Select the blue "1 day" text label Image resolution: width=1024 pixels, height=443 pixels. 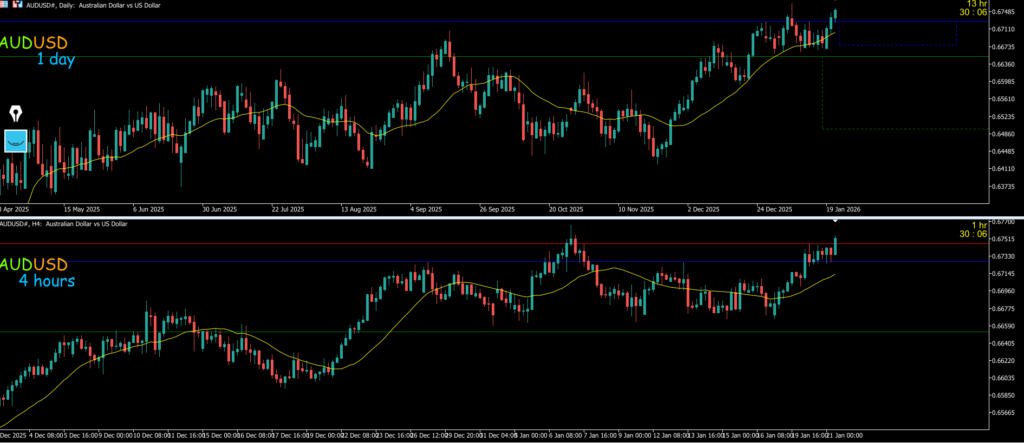(x=56, y=60)
